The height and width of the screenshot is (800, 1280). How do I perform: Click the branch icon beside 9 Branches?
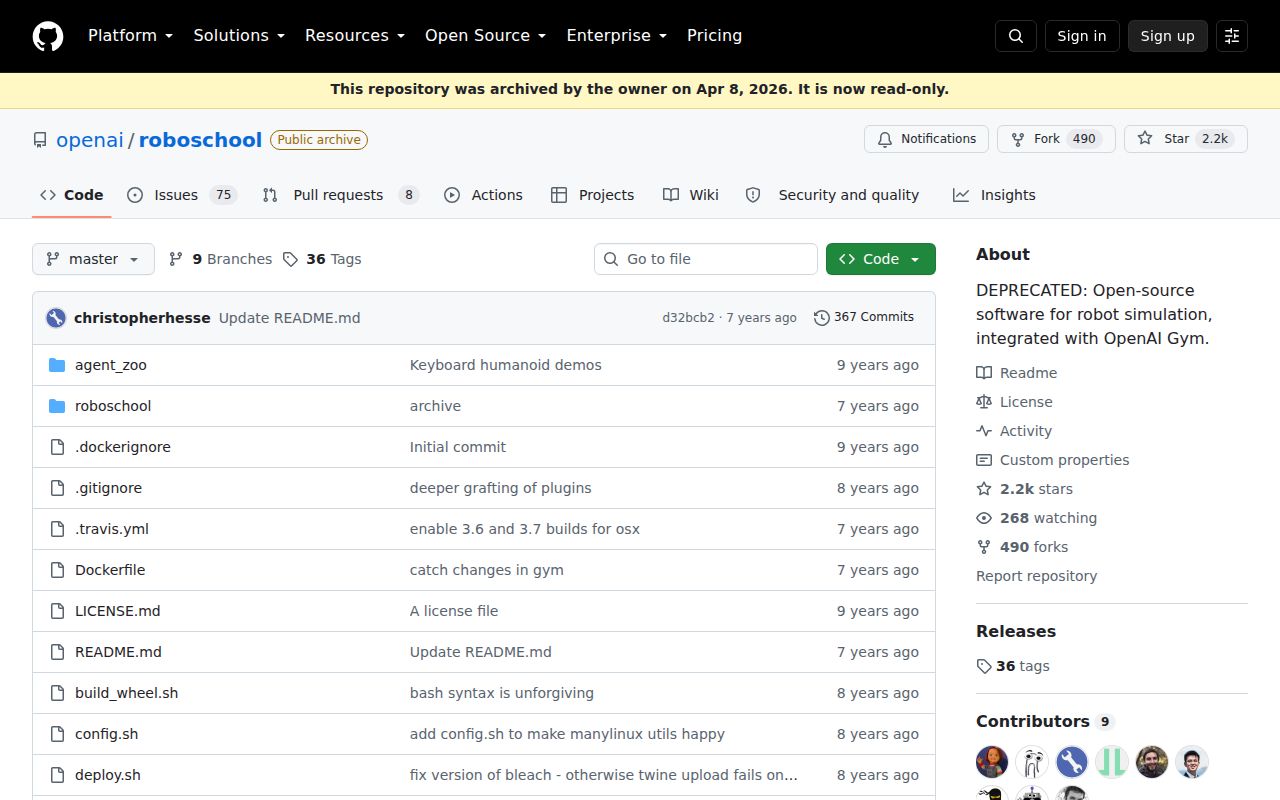tap(176, 259)
